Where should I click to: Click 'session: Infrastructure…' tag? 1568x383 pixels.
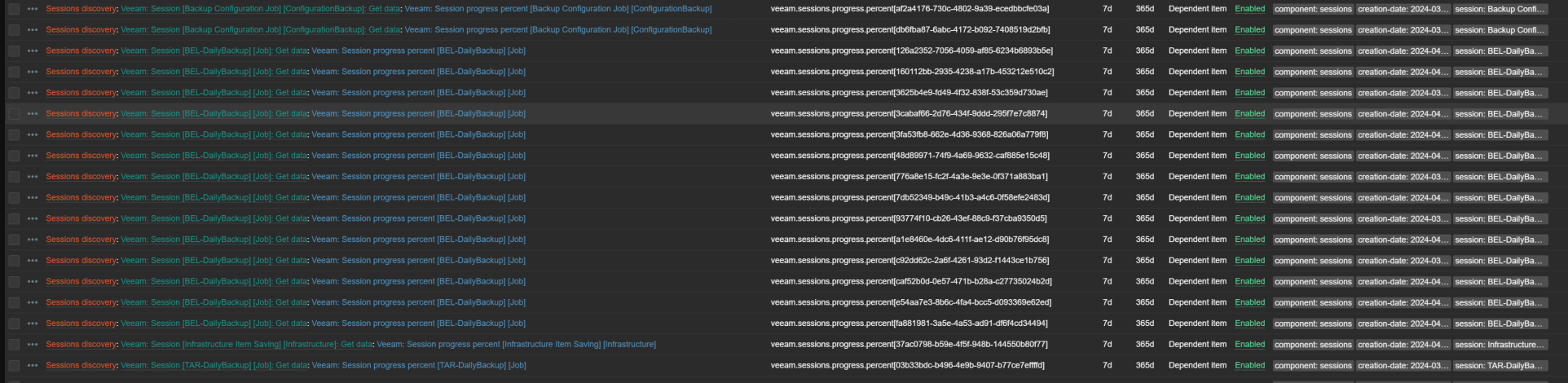point(1500,345)
